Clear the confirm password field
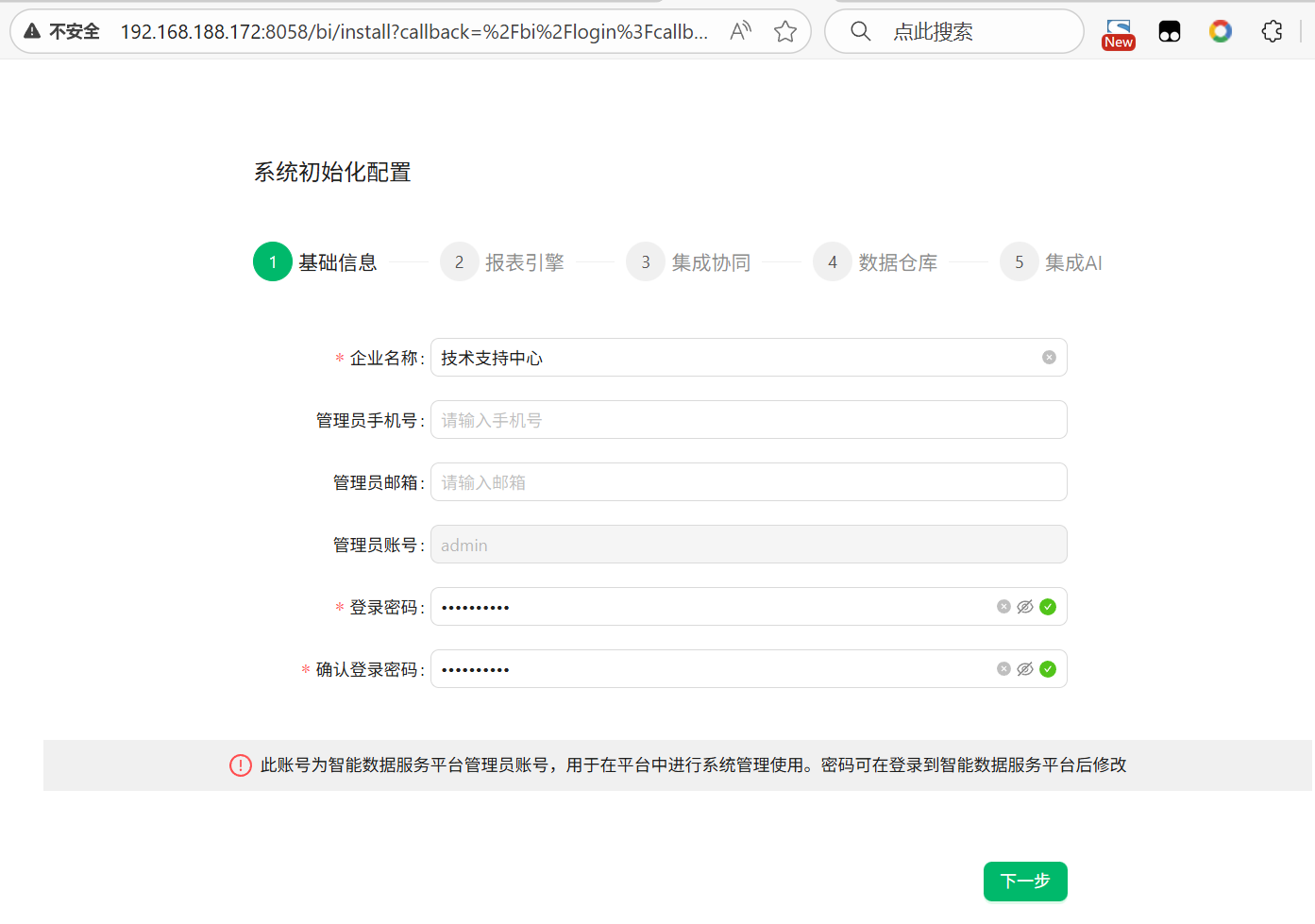The height and width of the screenshot is (924, 1315). [1003, 669]
